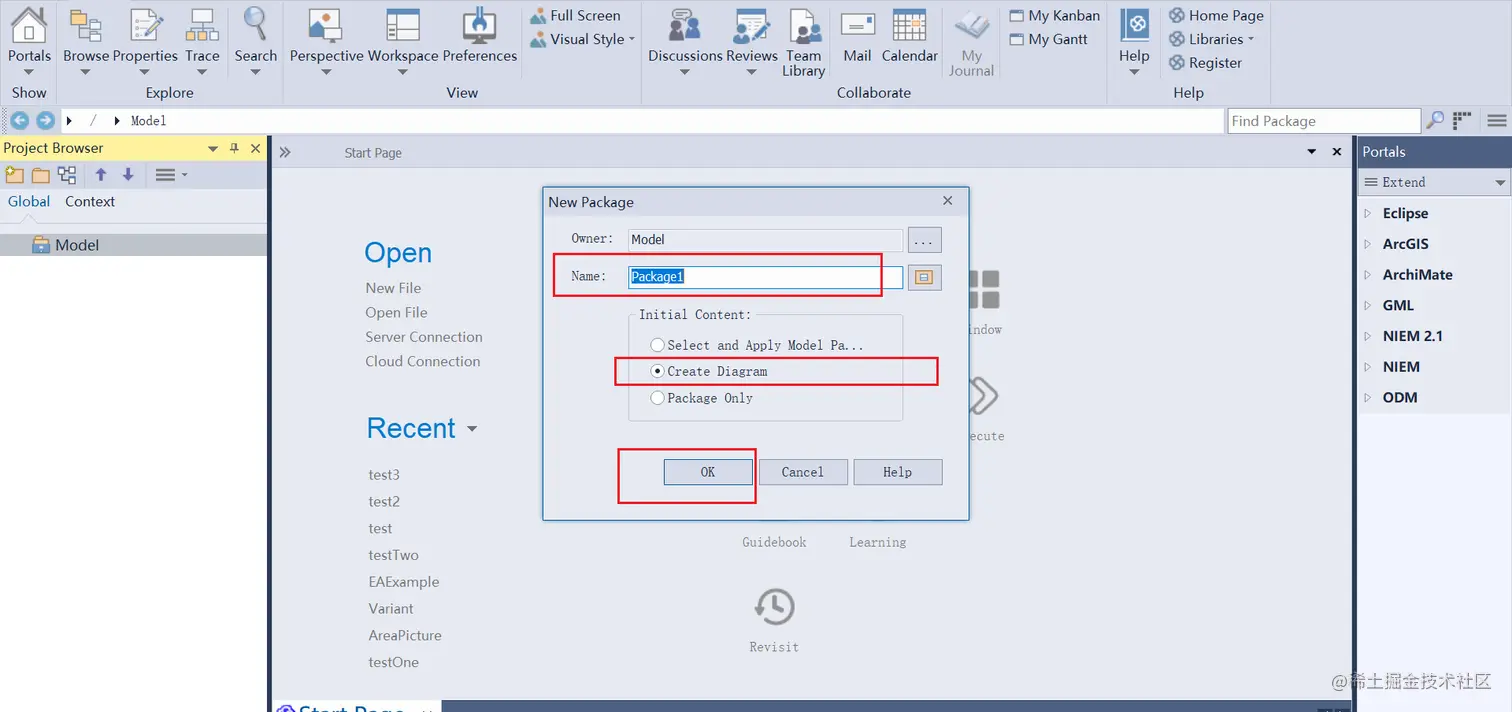
Task: Click the Register item in ribbon
Action: coord(1206,62)
